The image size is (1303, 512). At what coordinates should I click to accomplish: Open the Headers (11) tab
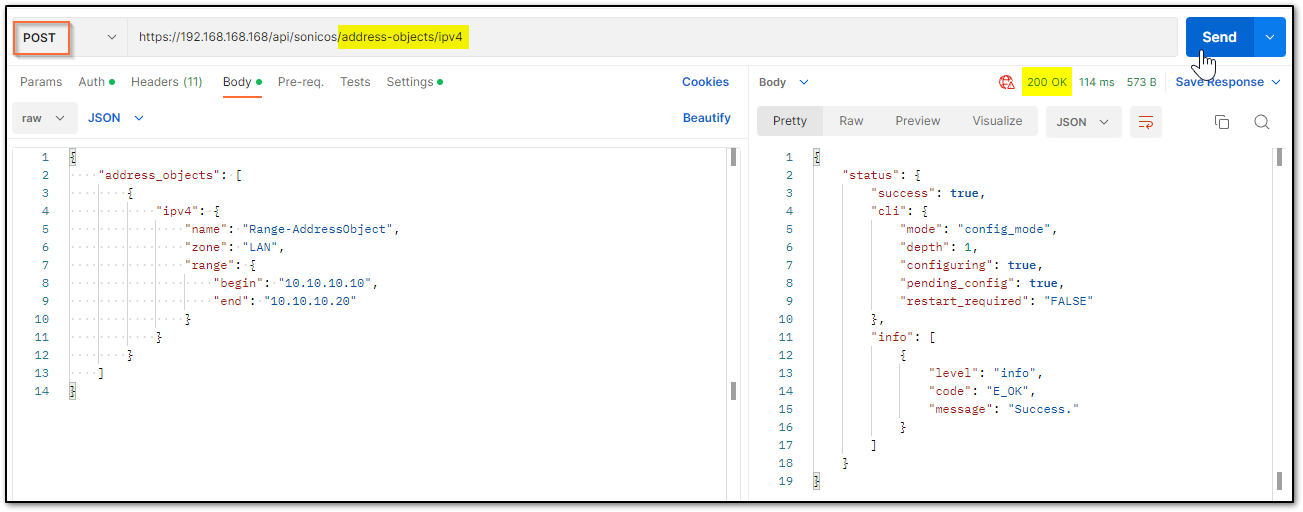pyautogui.click(x=166, y=82)
